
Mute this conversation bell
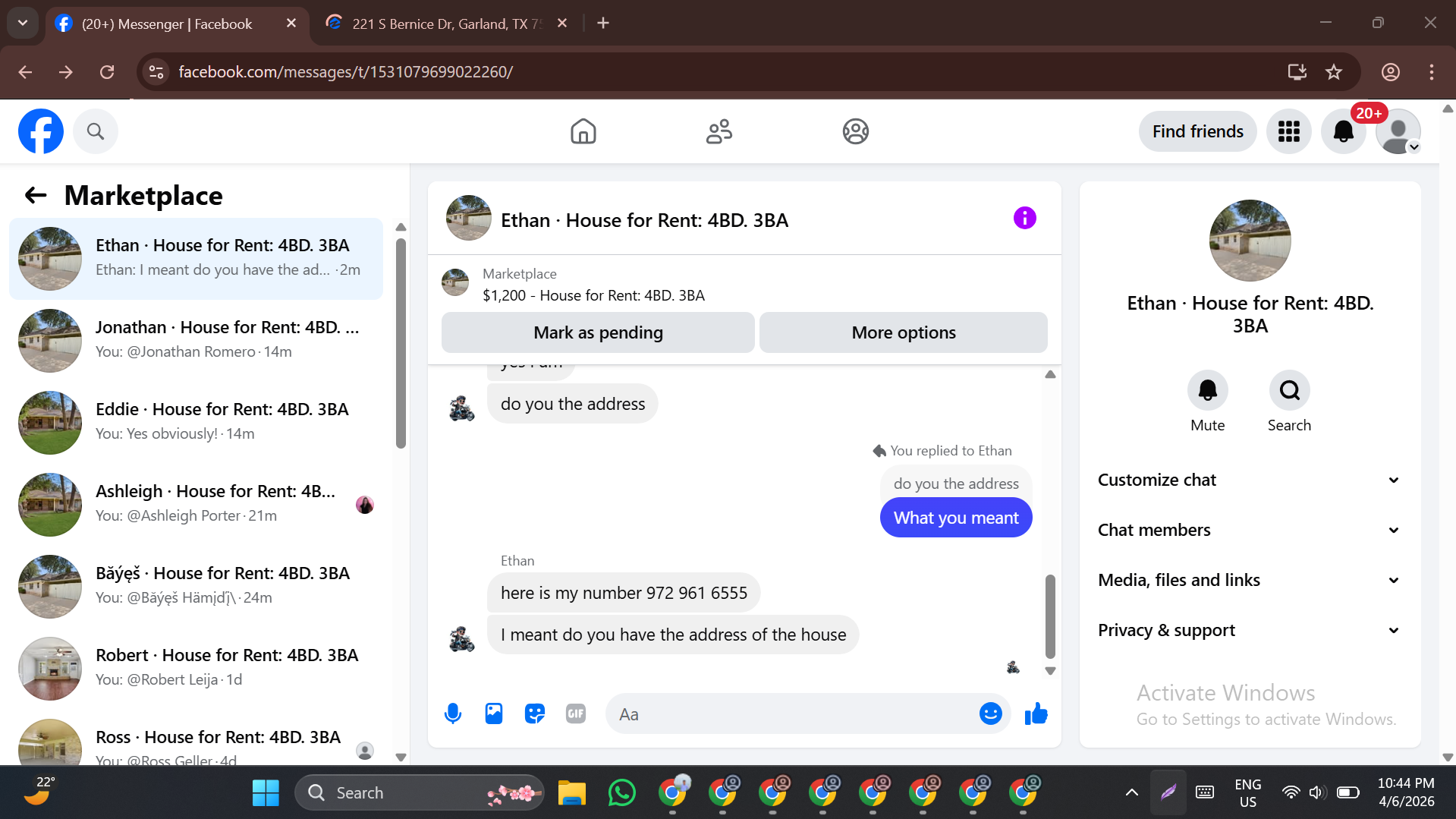coord(1207,390)
